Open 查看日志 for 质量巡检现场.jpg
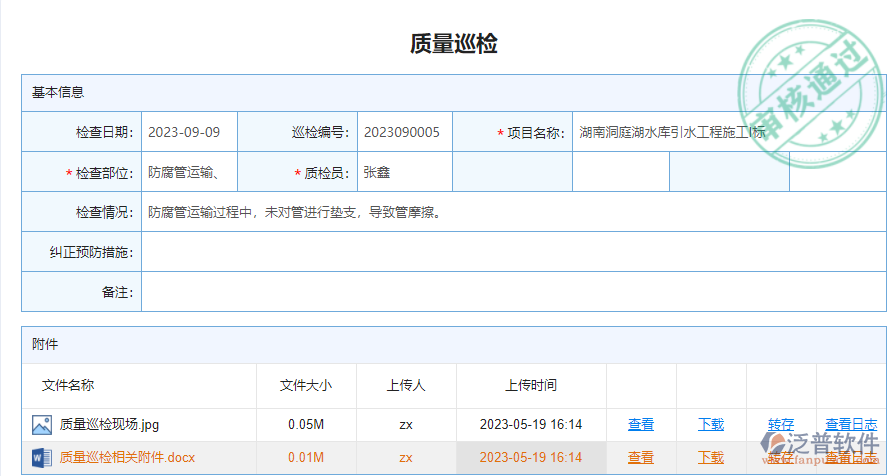 [851, 425]
